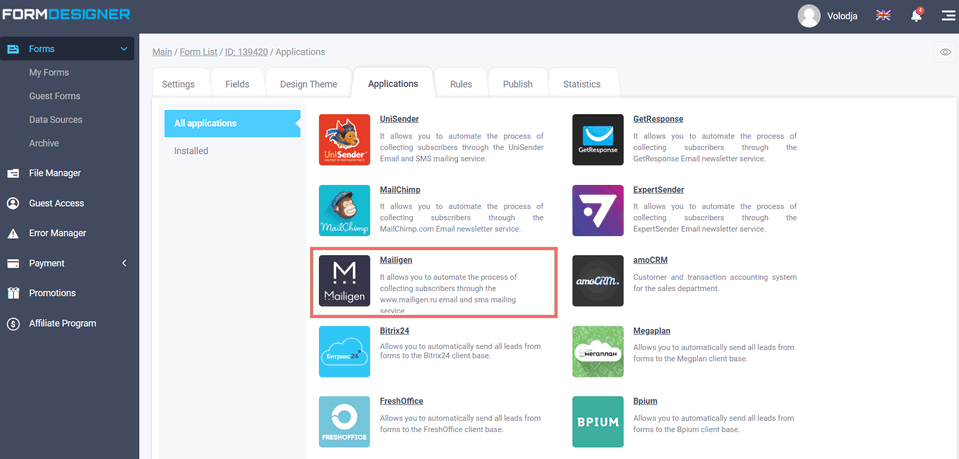Viewport: 959px width, 459px height.
Task: Open the FreshOffice title link
Action: [x=401, y=401]
